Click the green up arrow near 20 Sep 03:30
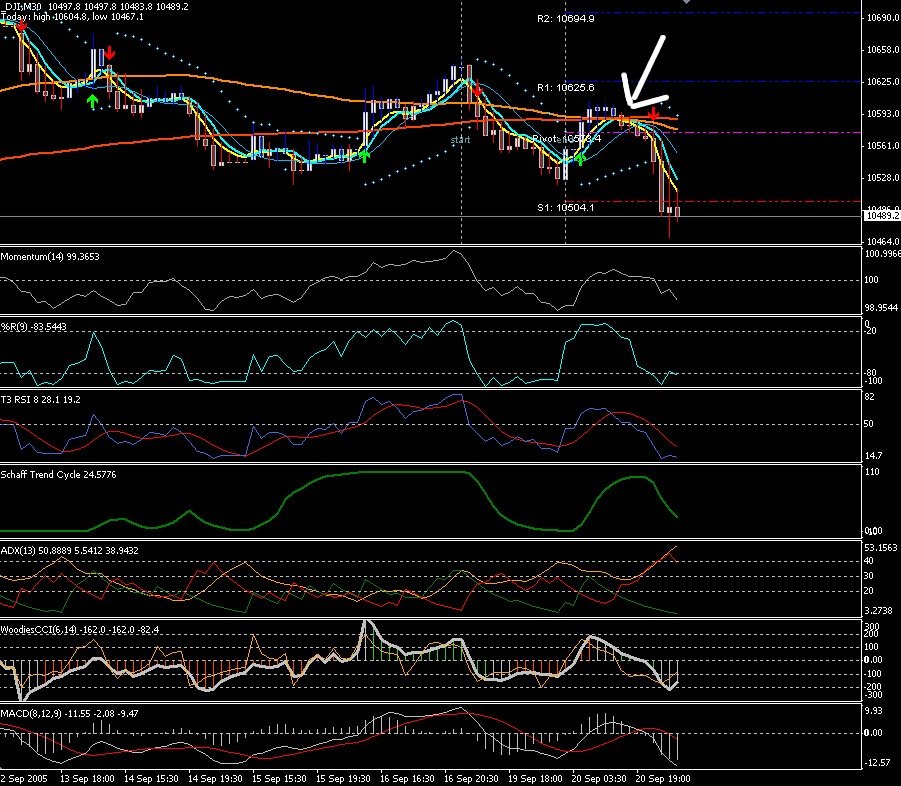901x786 pixels. coord(580,159)
